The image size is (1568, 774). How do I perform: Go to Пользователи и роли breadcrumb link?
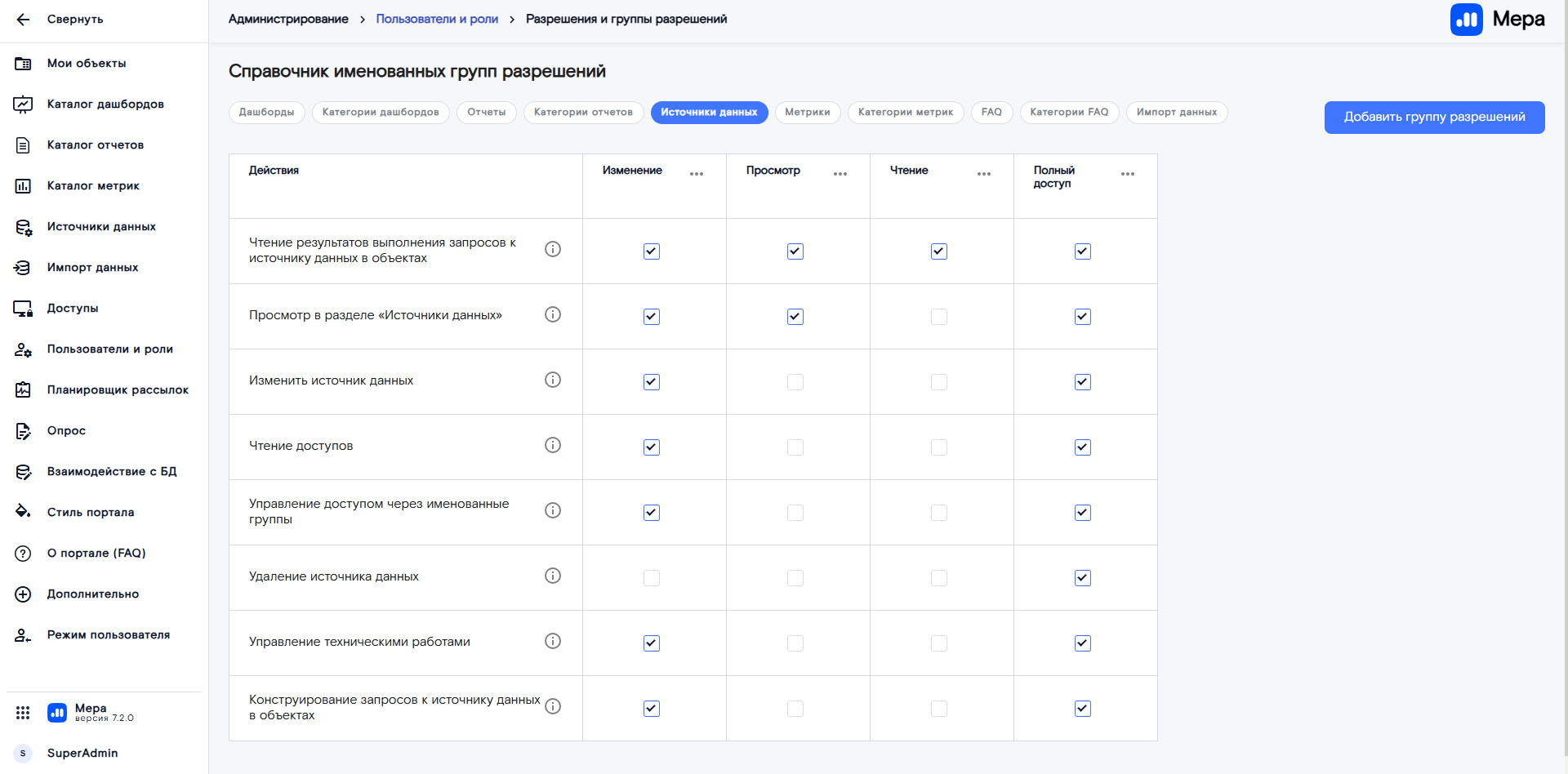pyautogui.click(x=436, y=19)
